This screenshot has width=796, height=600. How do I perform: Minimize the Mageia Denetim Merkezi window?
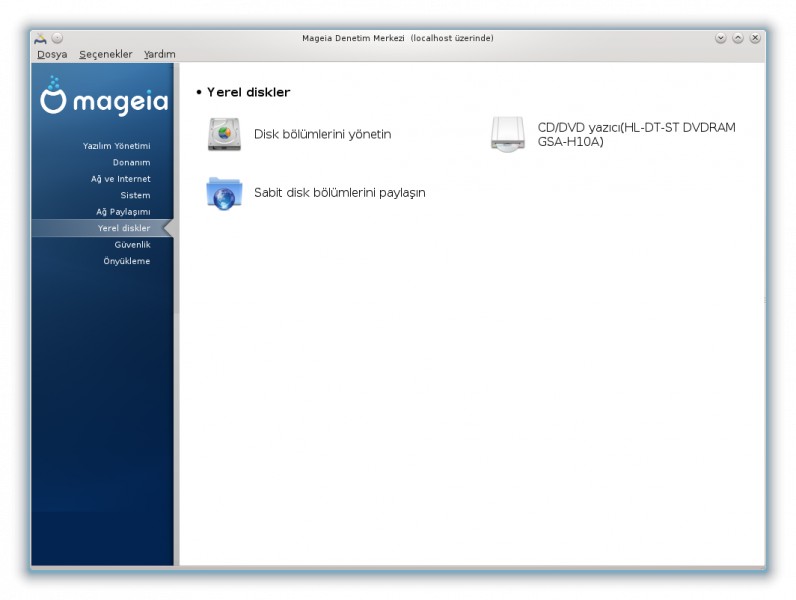click(720, 38)
